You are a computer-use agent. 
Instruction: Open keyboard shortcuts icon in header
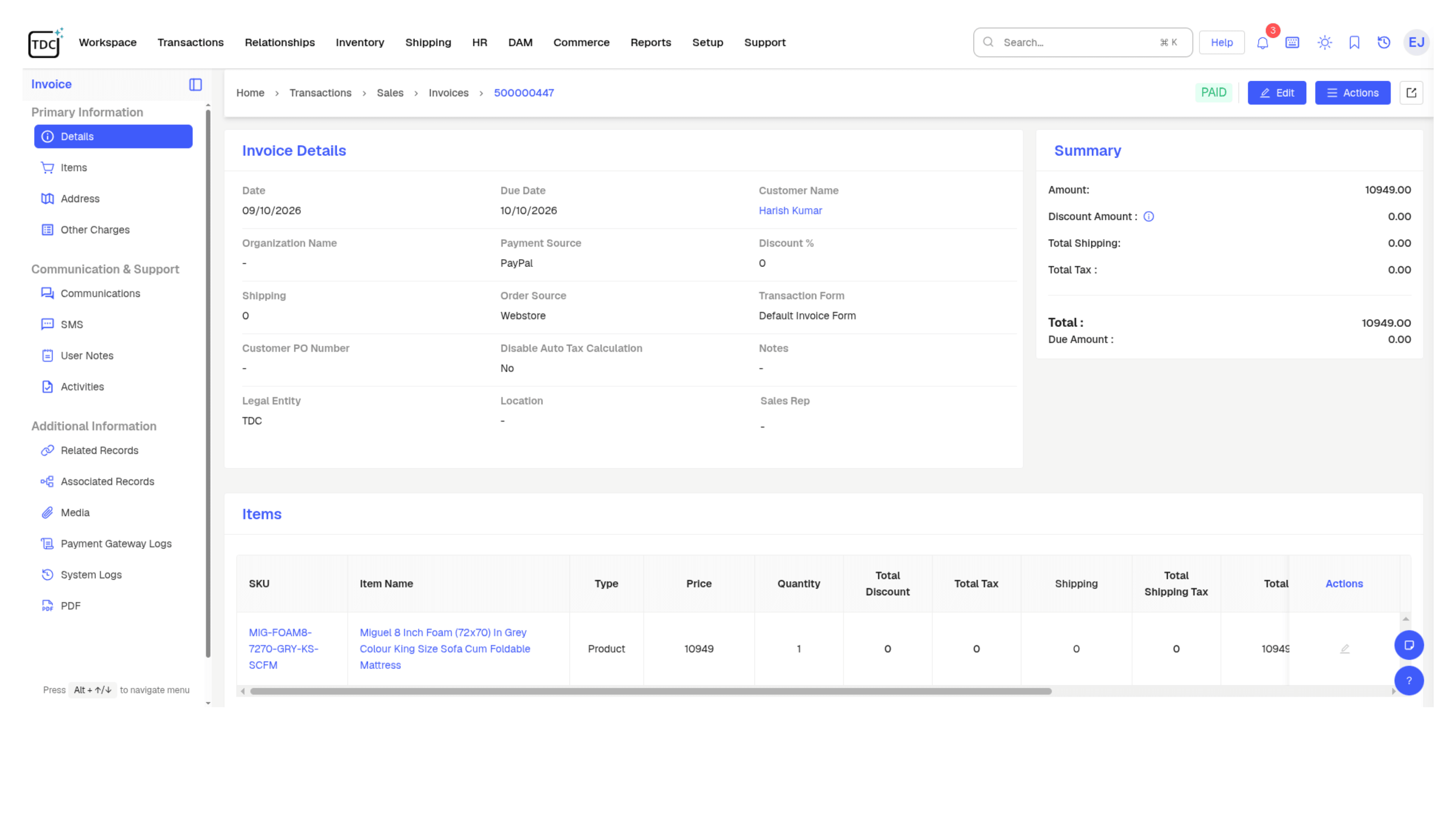tap(1292, 42)
